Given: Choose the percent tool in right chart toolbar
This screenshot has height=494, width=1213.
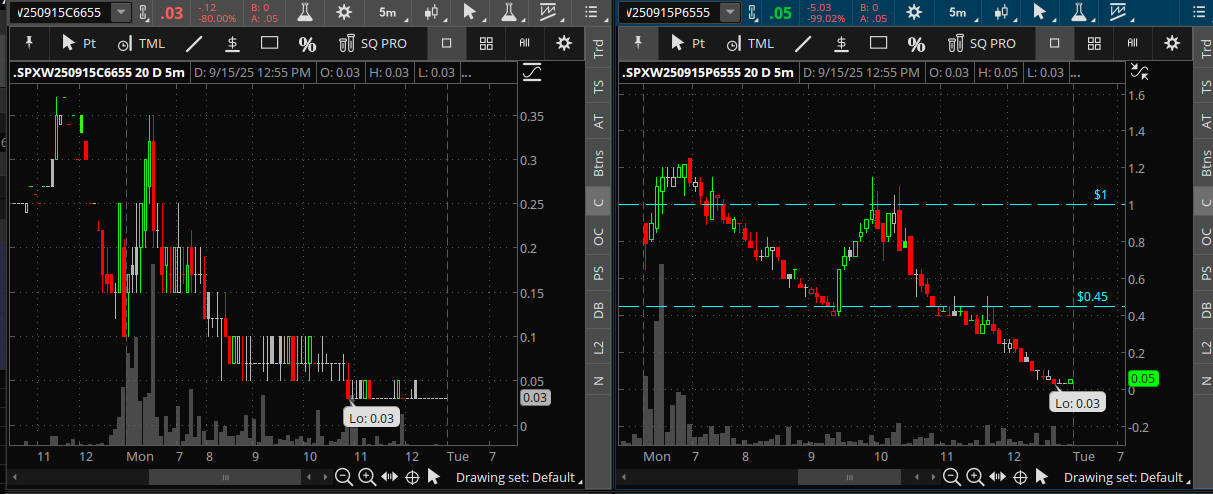Looking at the screenshot, I should pos(916,43).
